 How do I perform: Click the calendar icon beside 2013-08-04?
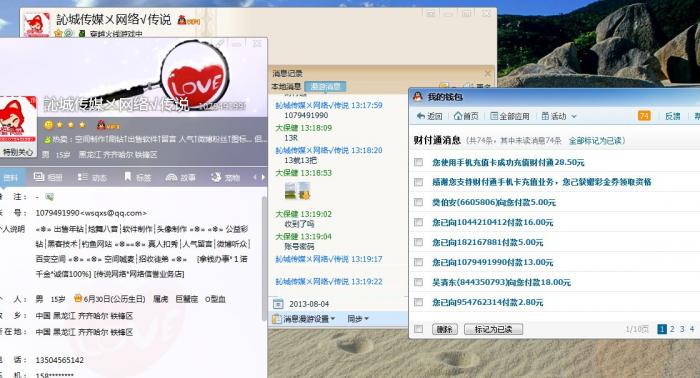click(278, 304)
